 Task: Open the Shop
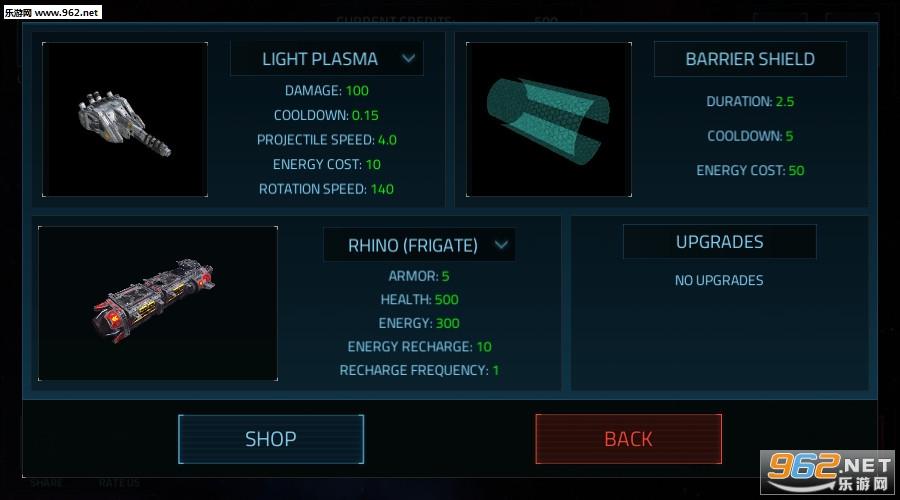click(271, 439)
